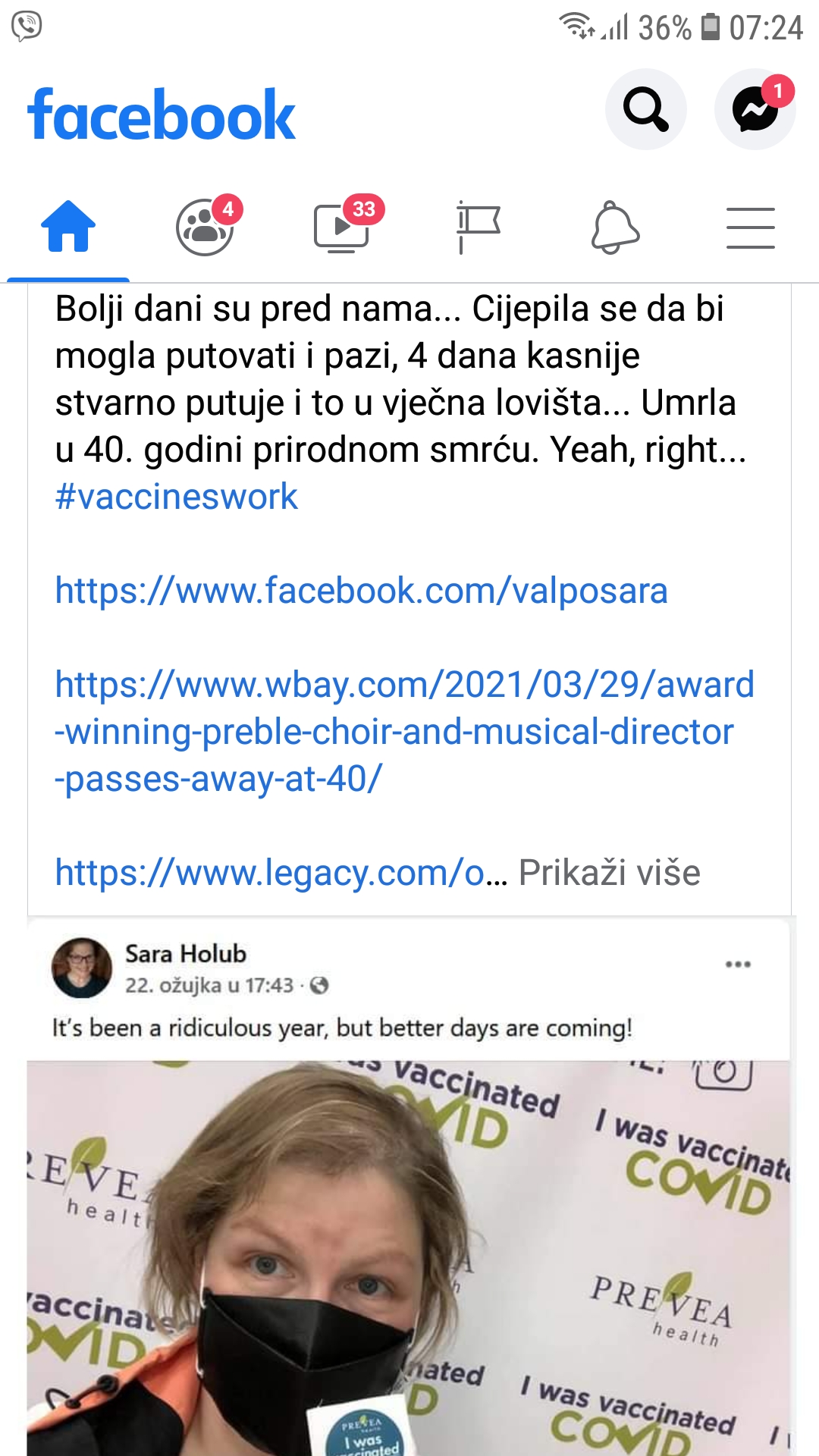Open the legacy.com link
Image resolution: width=819 pixels, height=1456 pixels.
[x=281, y=873]
